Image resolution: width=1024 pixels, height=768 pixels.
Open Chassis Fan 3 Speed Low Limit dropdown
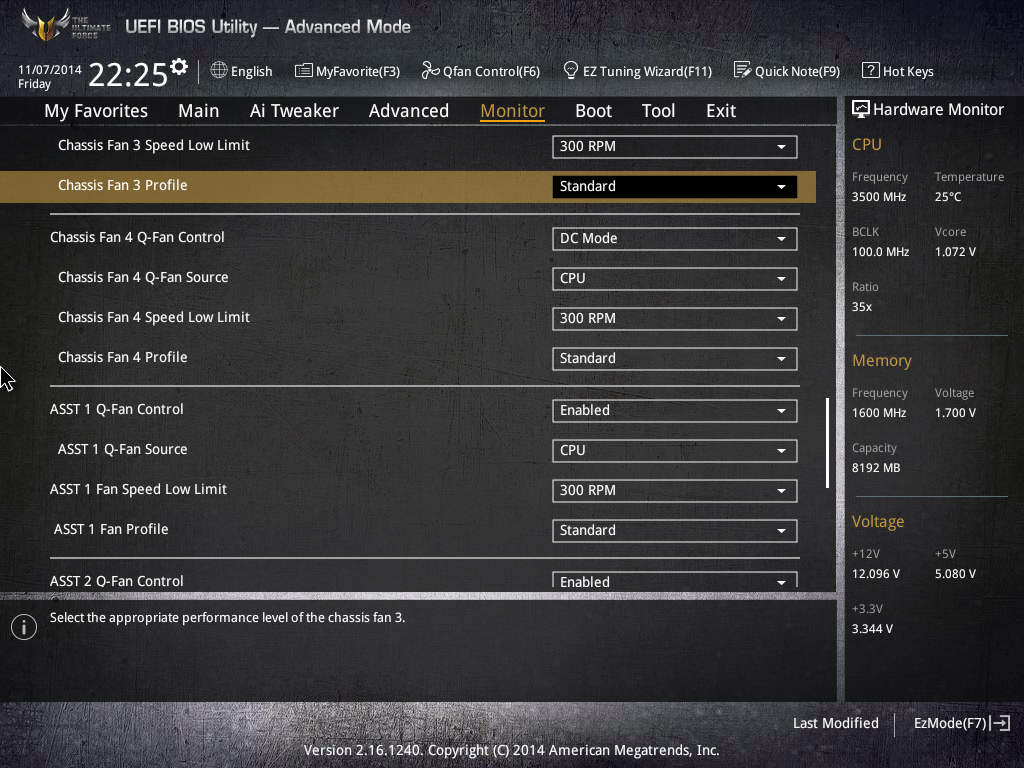[x=675, y=146]
